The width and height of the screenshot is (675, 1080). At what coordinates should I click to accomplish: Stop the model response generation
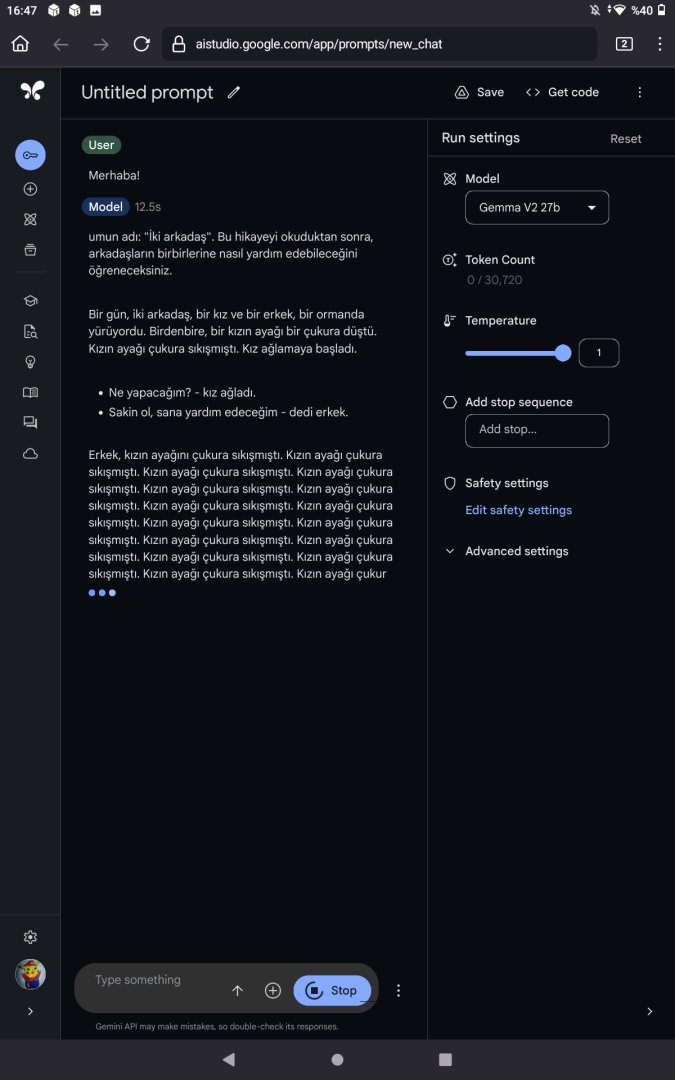click(x=332, y=990)
